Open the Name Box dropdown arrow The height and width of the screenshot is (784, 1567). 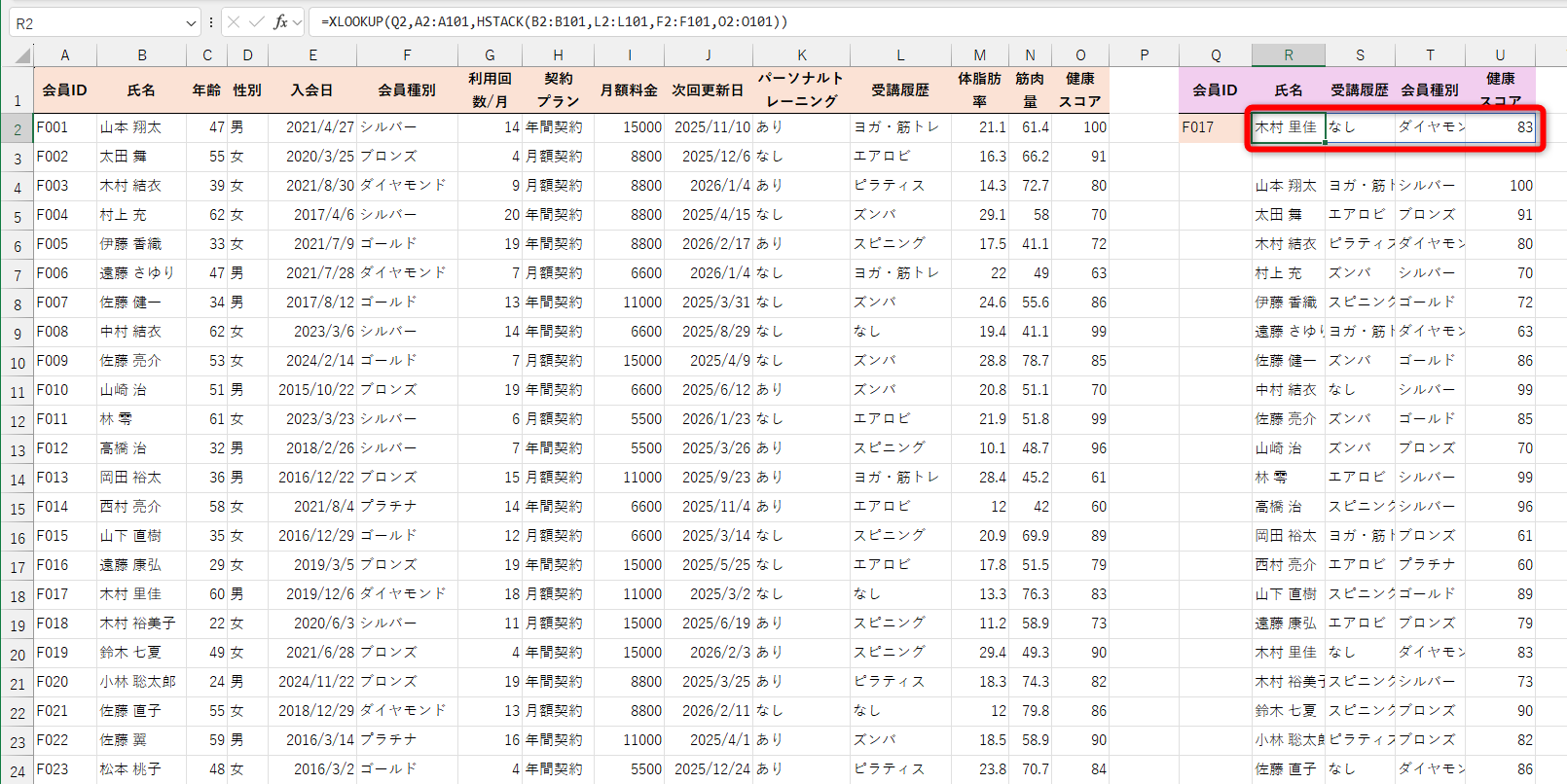click(x=191, y=22)
